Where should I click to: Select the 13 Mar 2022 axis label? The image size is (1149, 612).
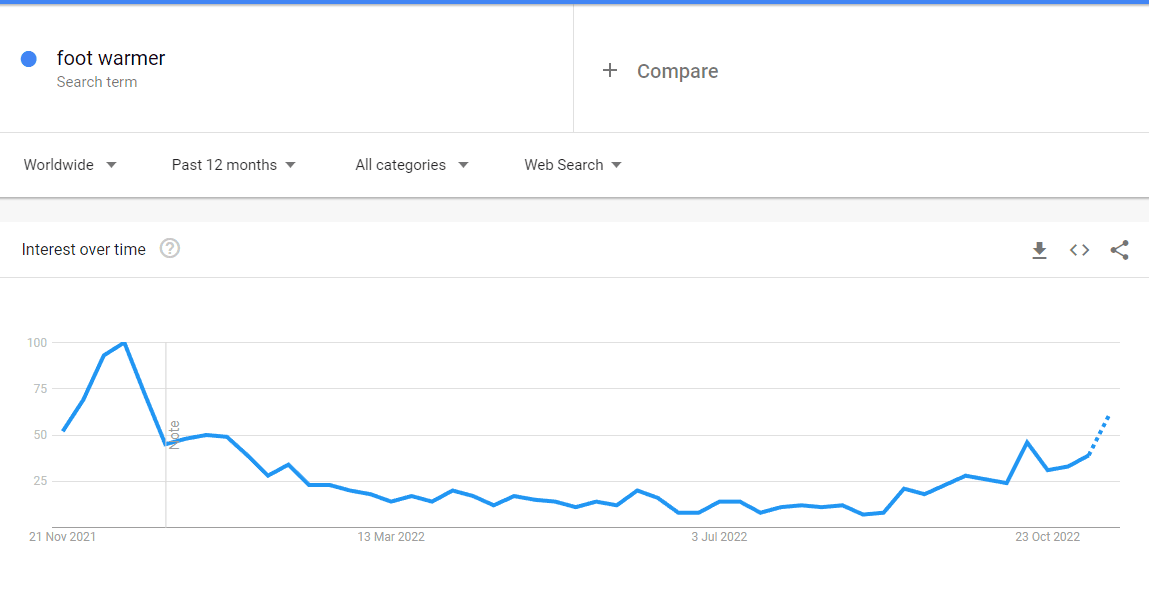pyautogui.click(x=391, y=537)
